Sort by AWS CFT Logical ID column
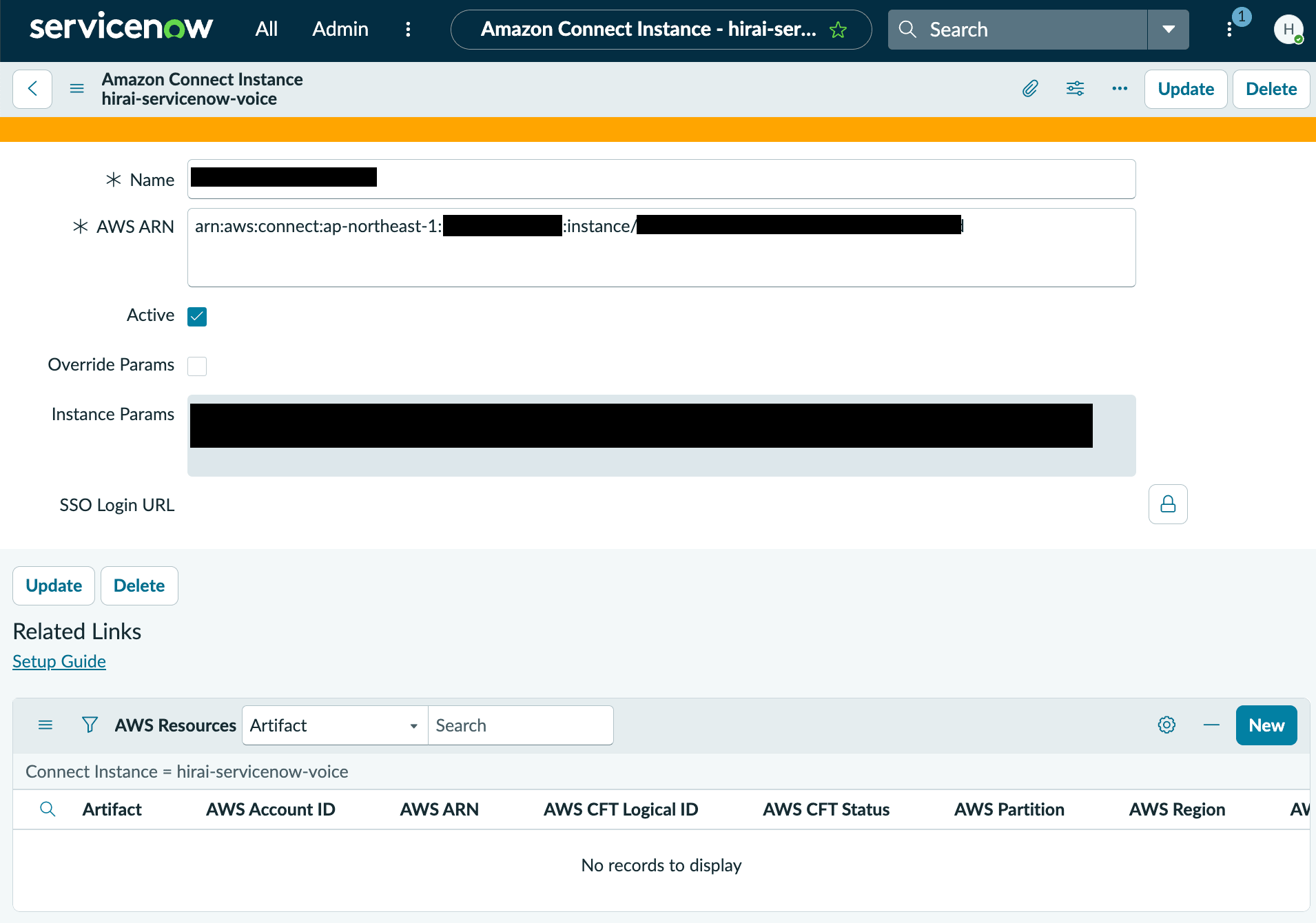This screenshot has height=923, width=1316. point(621,809)
